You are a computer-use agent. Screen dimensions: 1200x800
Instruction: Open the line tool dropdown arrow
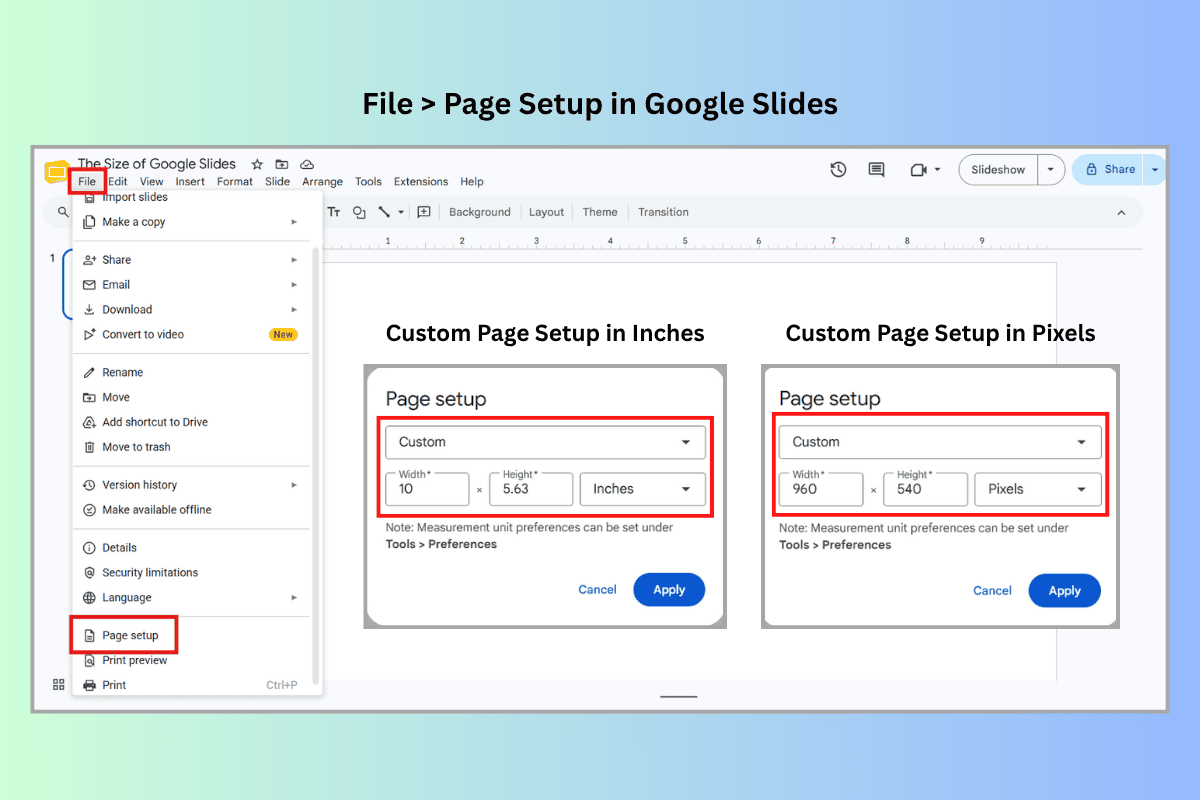[401, 212]
